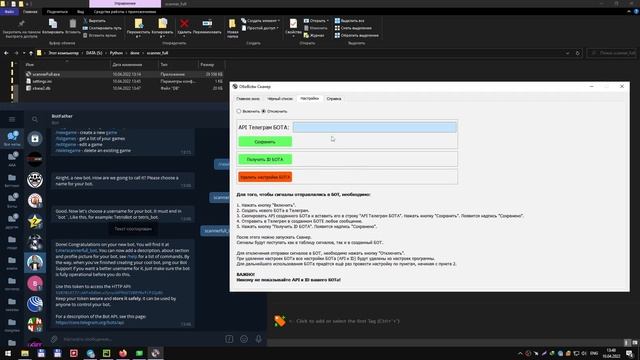640x360 pixels.
Task: Open the pink S avatar chat in Telegram
Action: point(35,283)
